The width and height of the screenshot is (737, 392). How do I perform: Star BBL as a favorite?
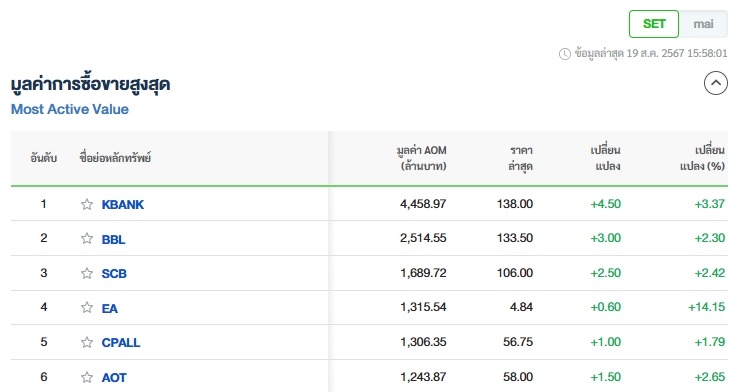[x=86, y=238]
